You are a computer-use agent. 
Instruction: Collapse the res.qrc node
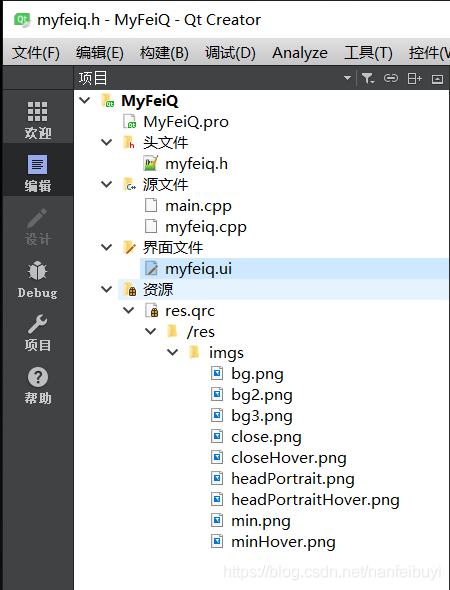tap(129, 310)
